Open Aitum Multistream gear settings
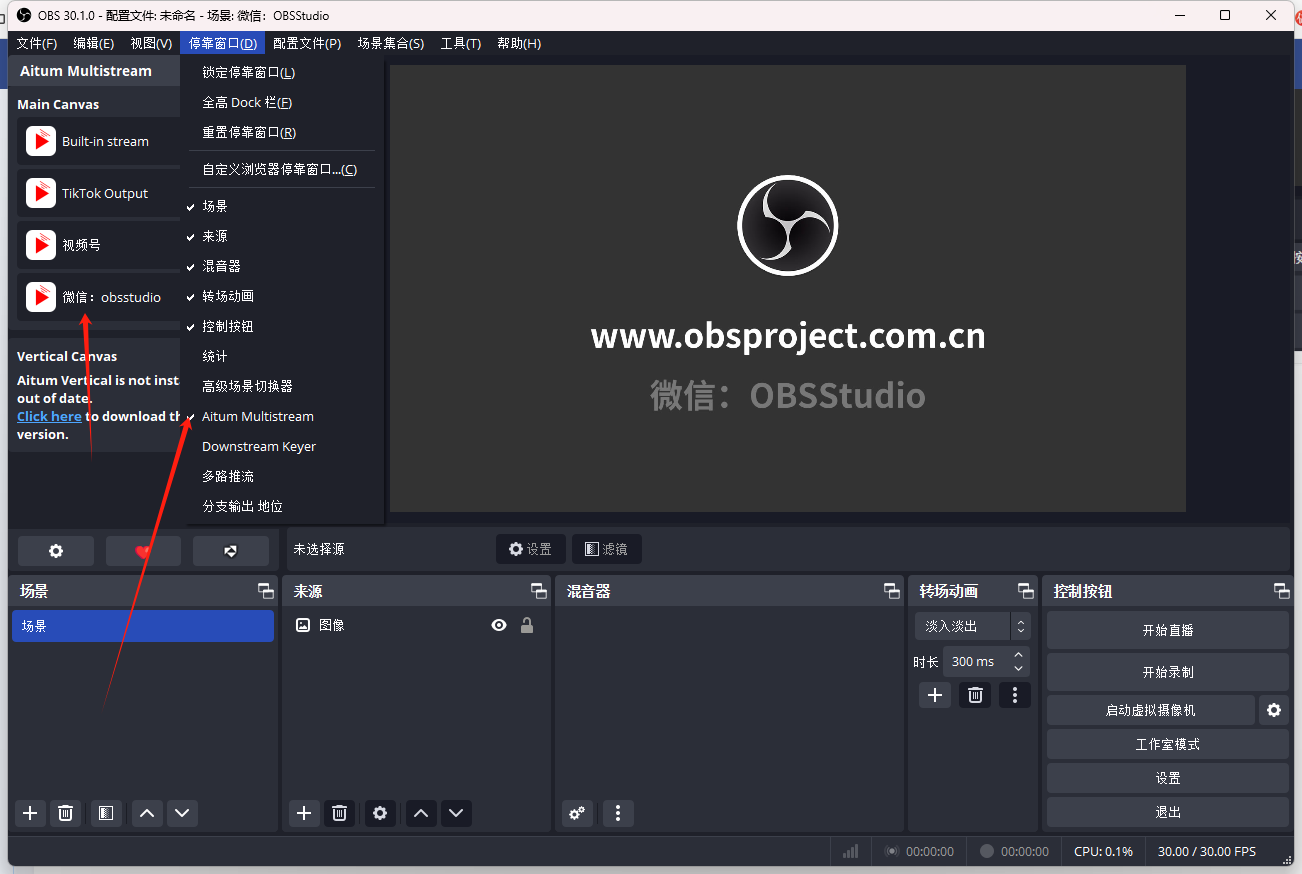The width and height of the screenshot is (1302, 874). pos(56,551)
